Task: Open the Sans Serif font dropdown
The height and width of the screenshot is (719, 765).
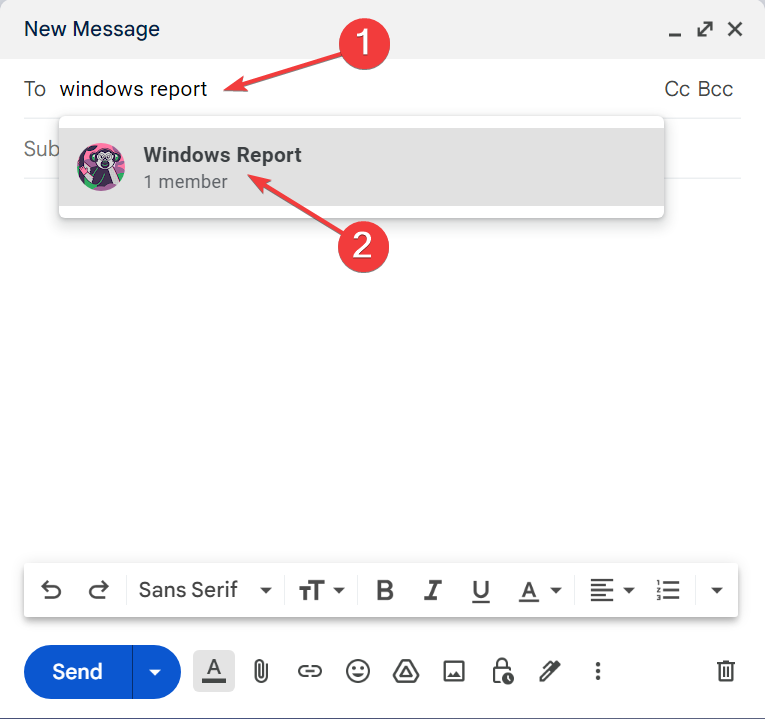Action: pyautogui.click(x=205, y=590)
